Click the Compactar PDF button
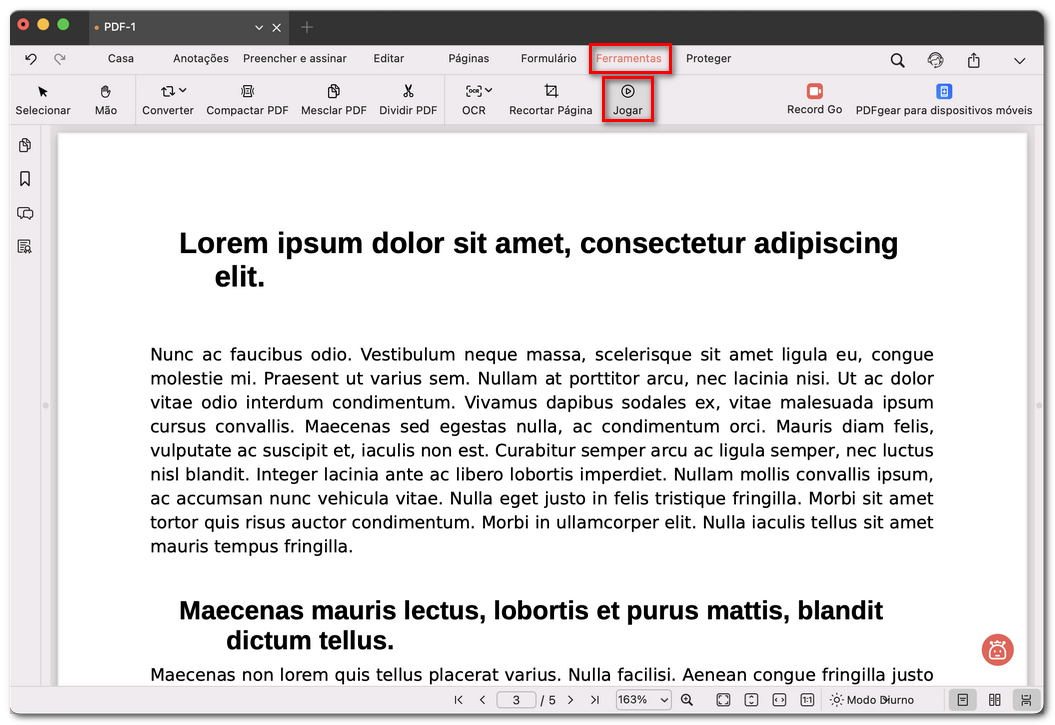The width and height of the screenshot is (1055, 725). pyautogui.click(x=247, y=100)
